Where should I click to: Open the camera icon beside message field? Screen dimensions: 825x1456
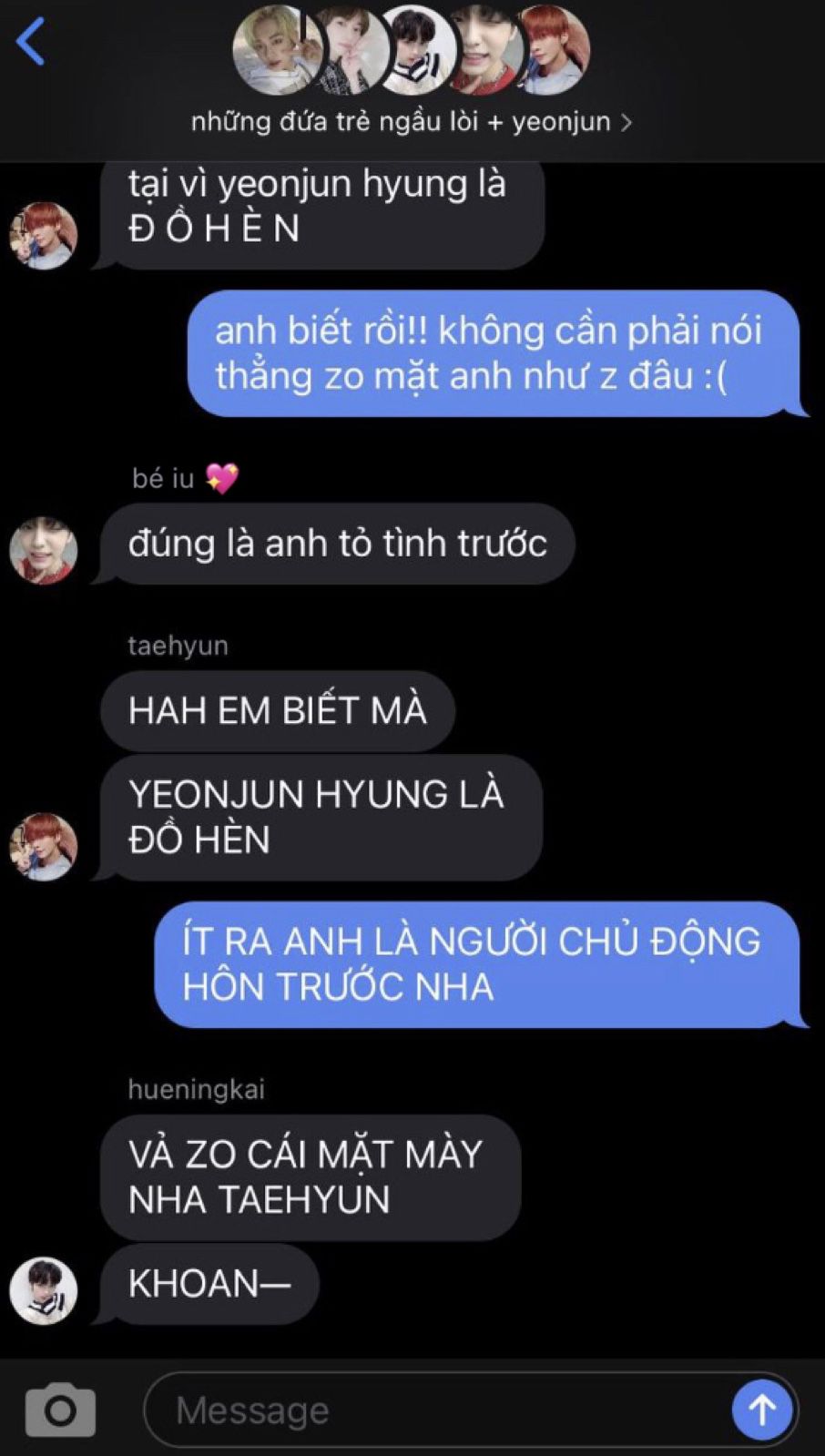[60, 1410]
